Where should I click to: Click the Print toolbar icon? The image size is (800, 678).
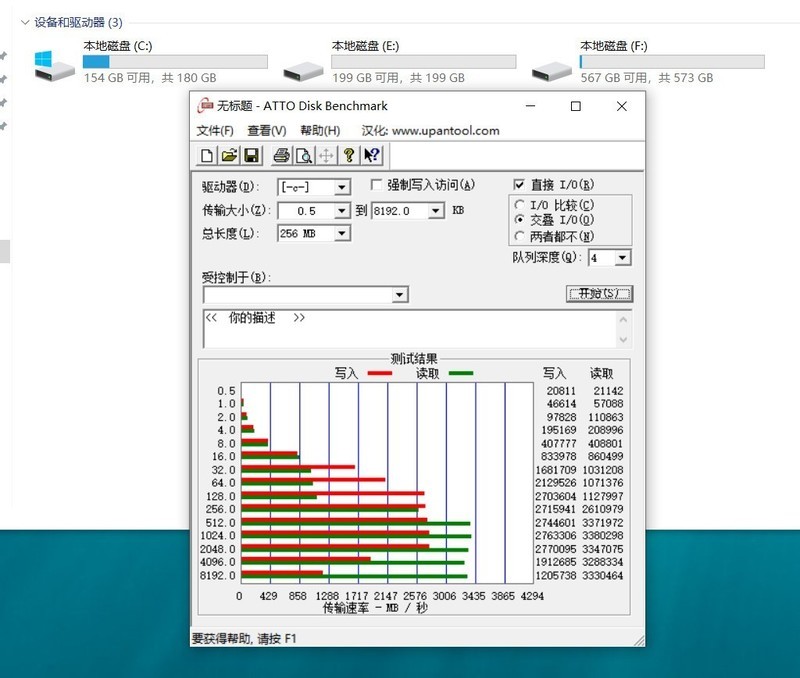click(x=281, y=155)
